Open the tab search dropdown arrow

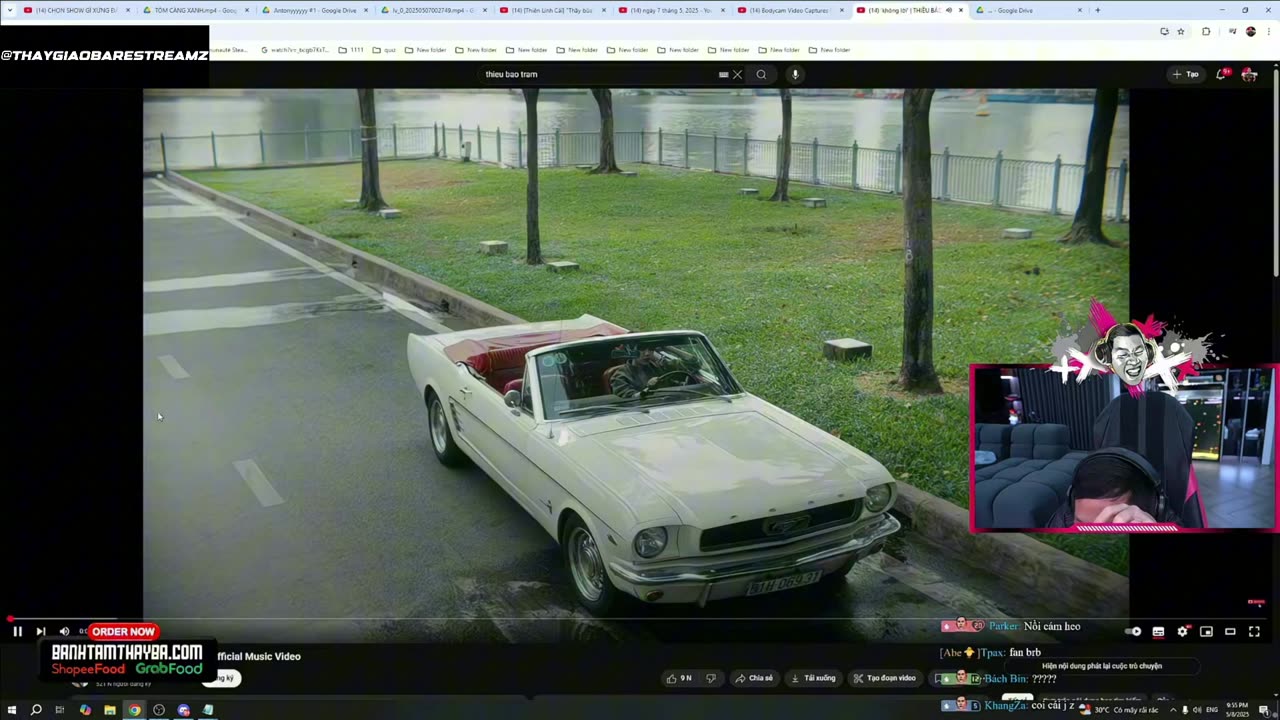click(9, 10)
